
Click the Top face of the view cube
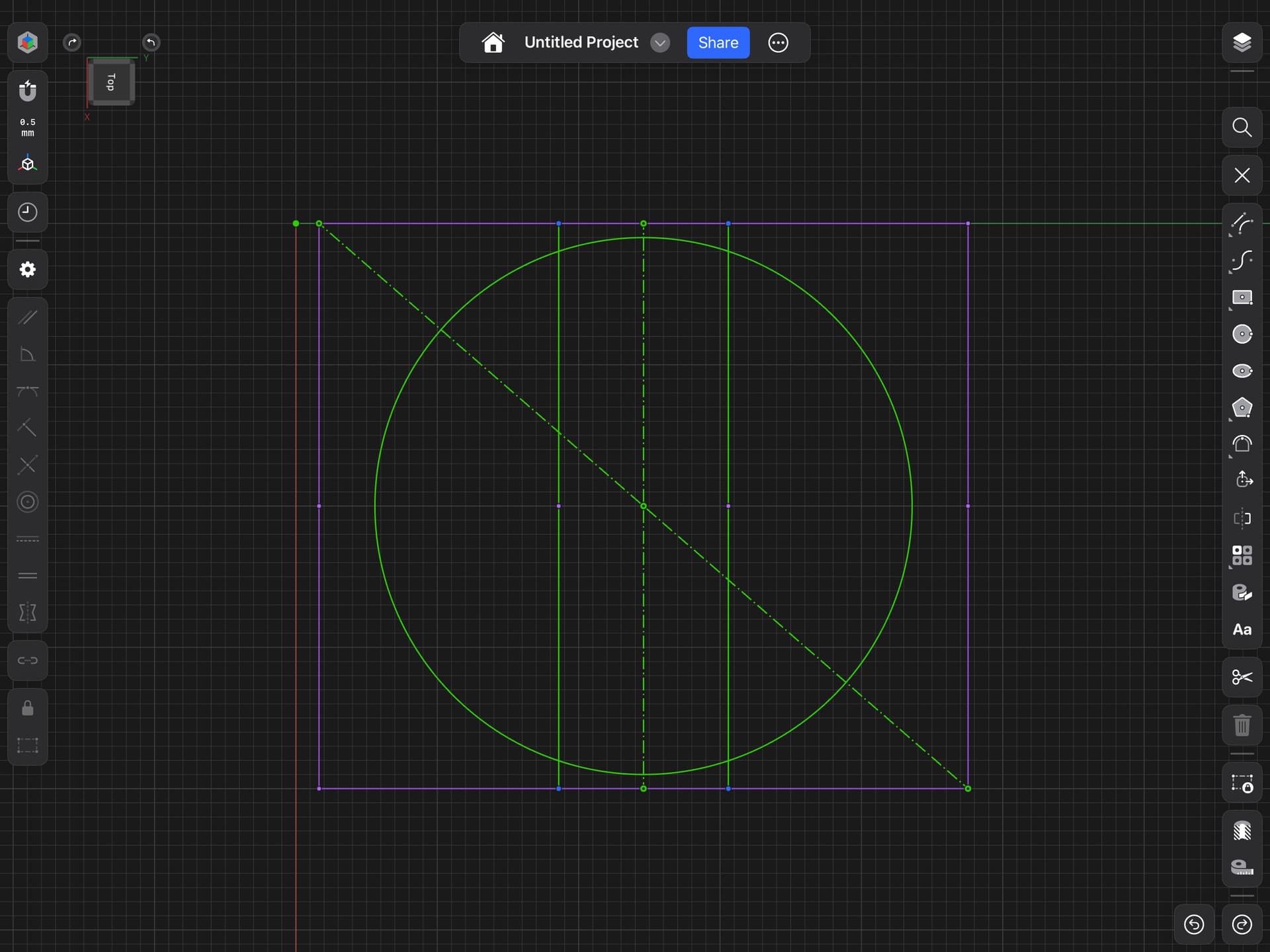point(111,82)
